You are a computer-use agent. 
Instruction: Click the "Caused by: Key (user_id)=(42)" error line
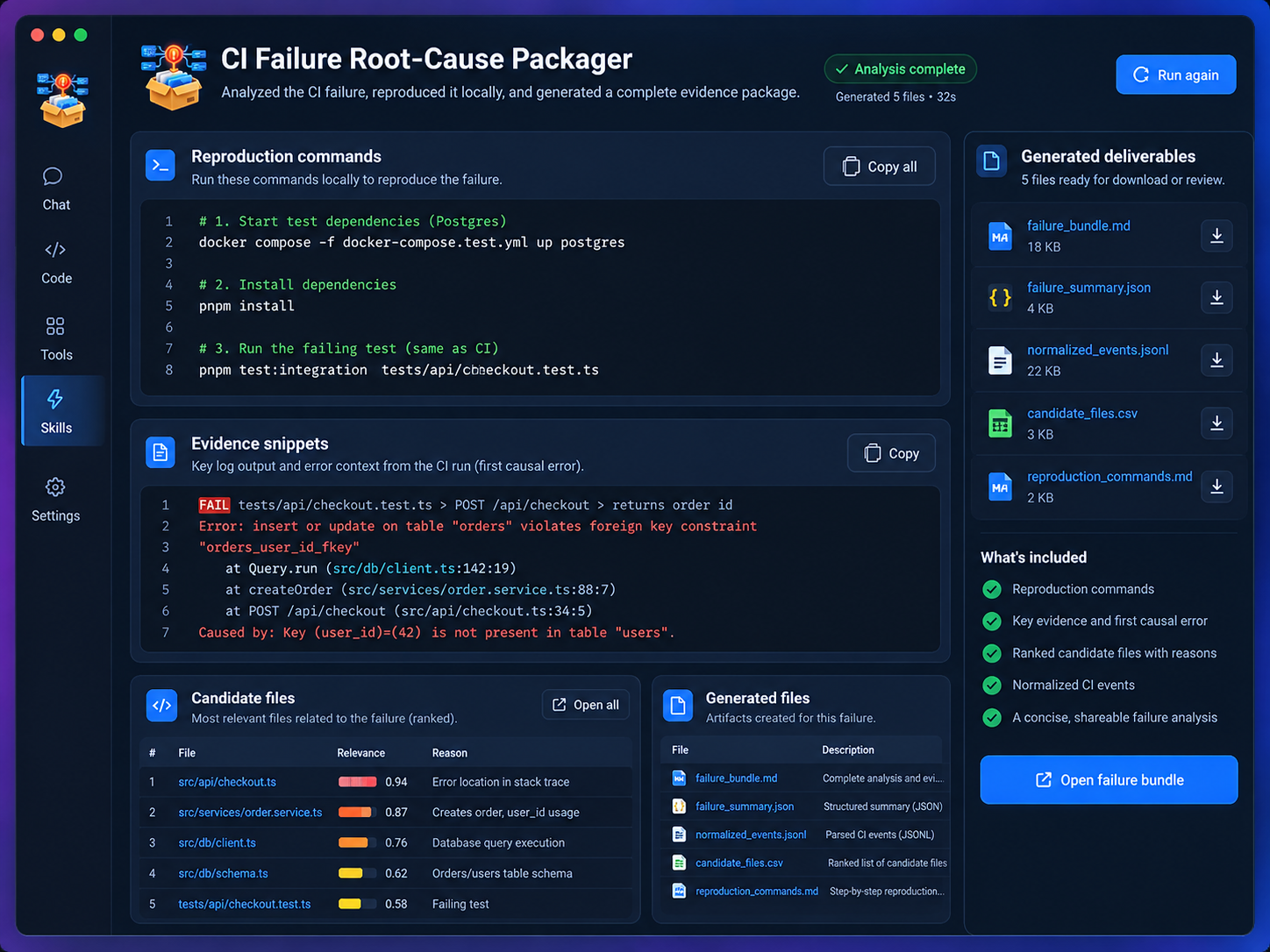437,632
